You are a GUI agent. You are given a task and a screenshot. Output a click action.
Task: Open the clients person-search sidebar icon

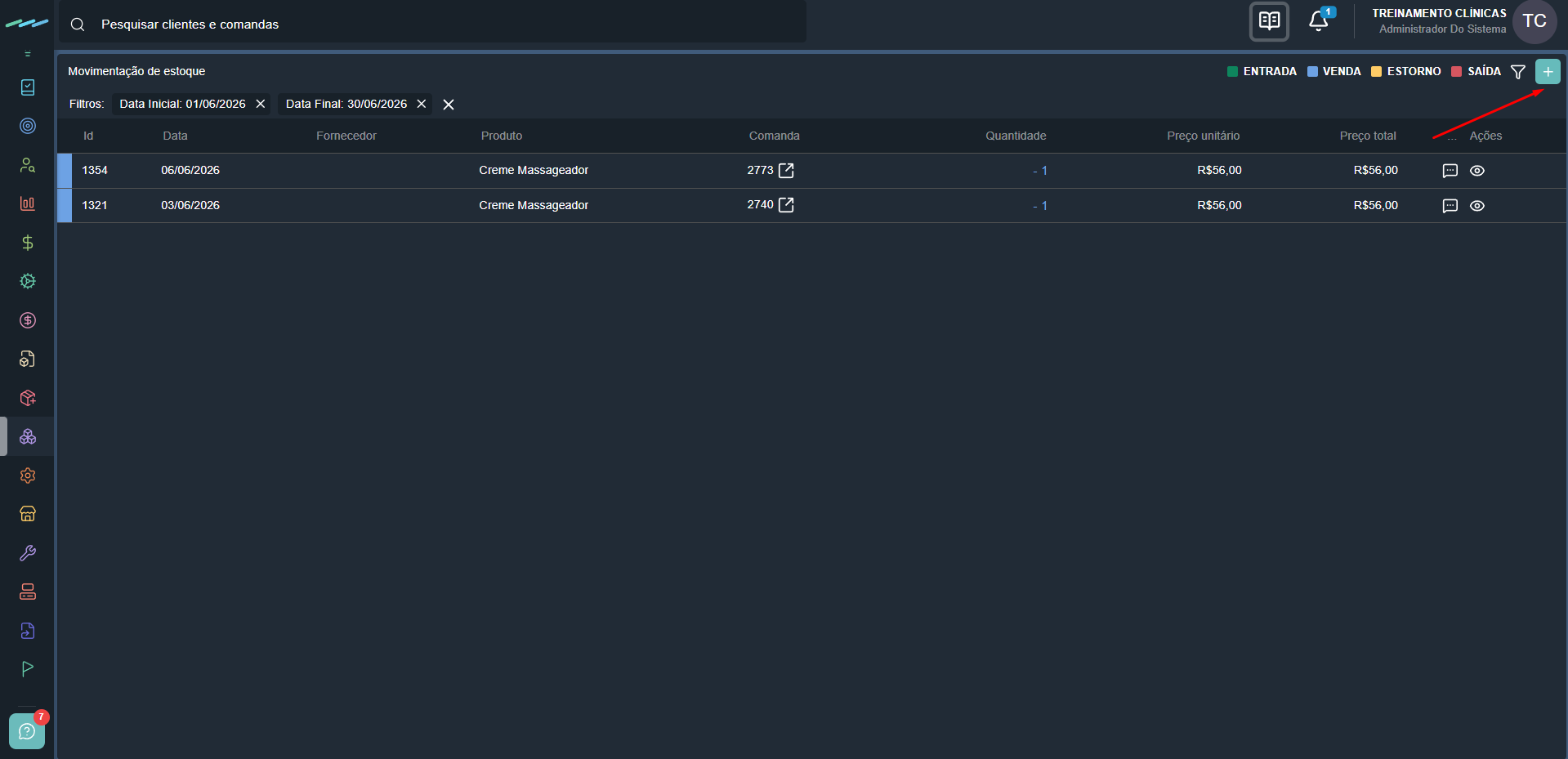tap(28, 165)
